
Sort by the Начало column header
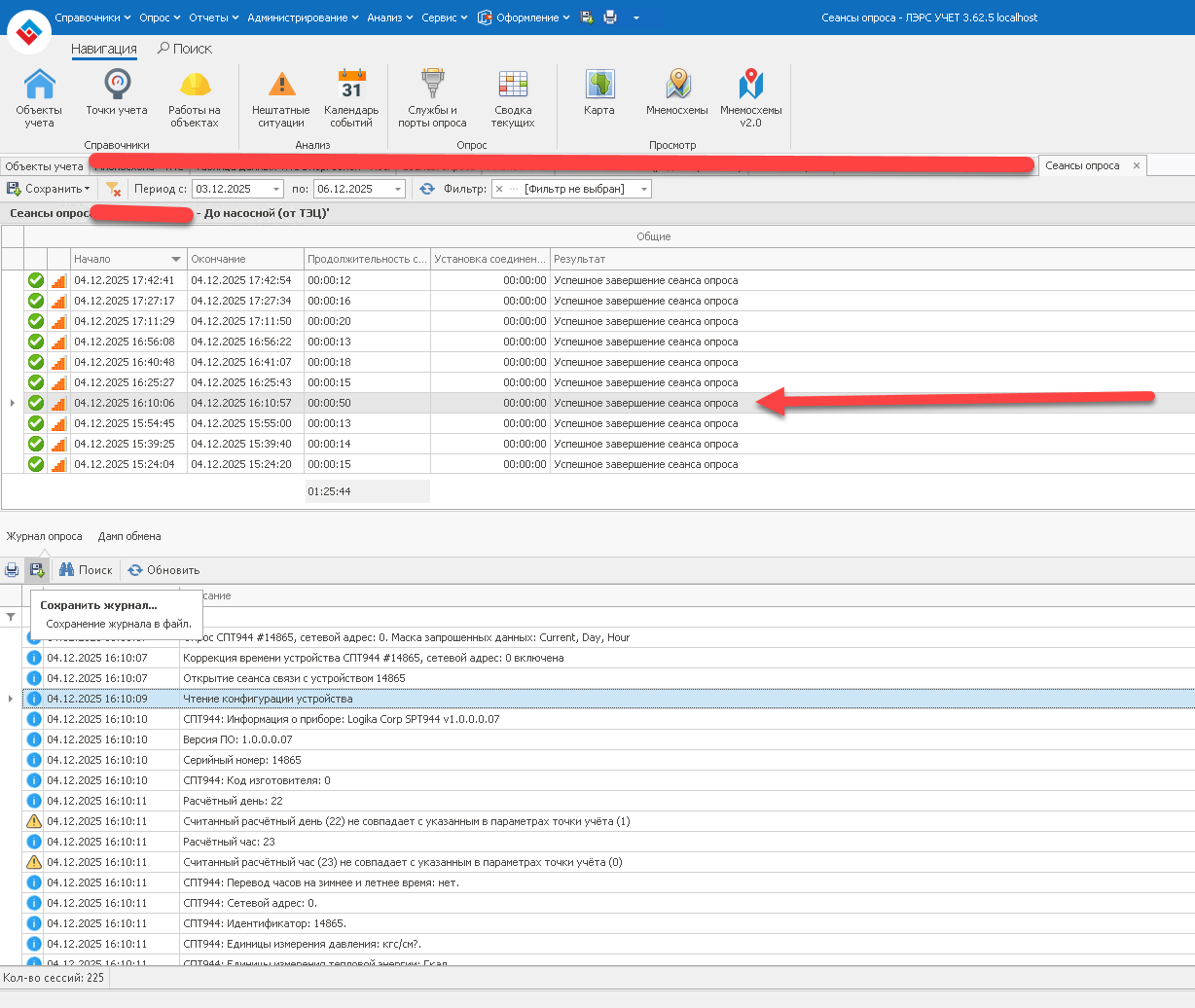point(117,259)
